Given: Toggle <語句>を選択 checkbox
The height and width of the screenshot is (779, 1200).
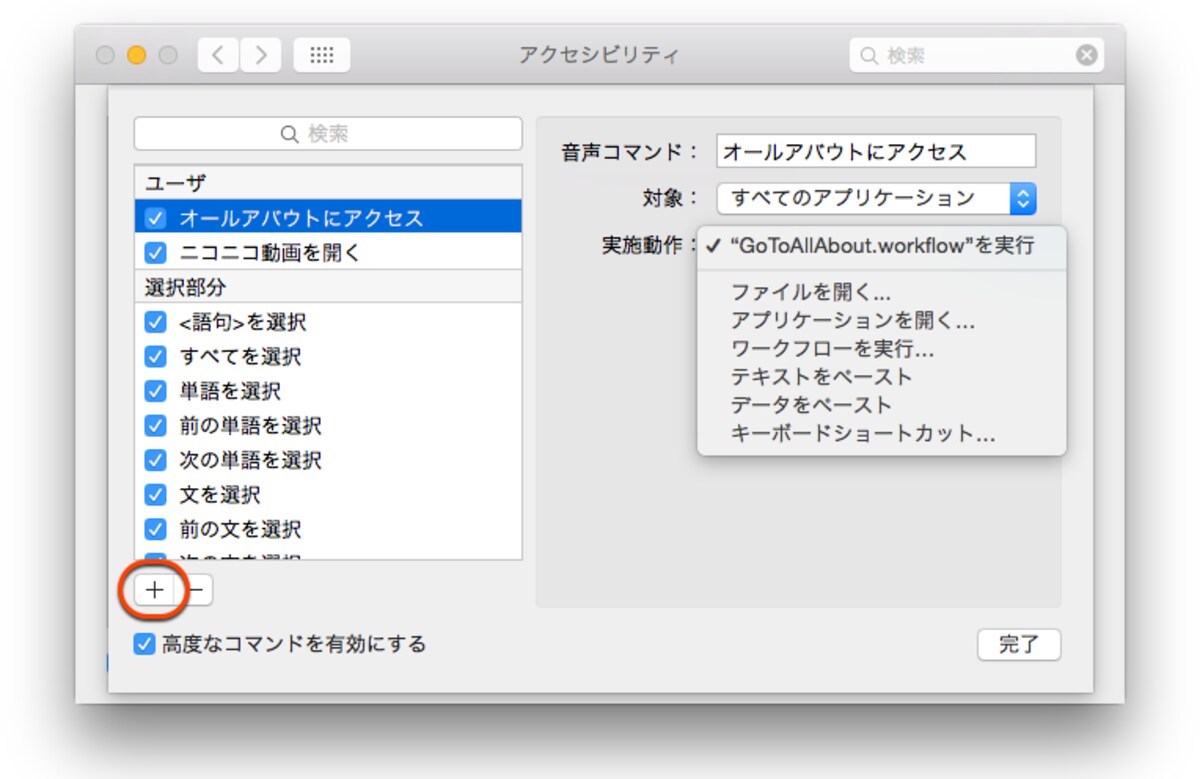Looking at the screenshot, I should [x=155, y=322].
